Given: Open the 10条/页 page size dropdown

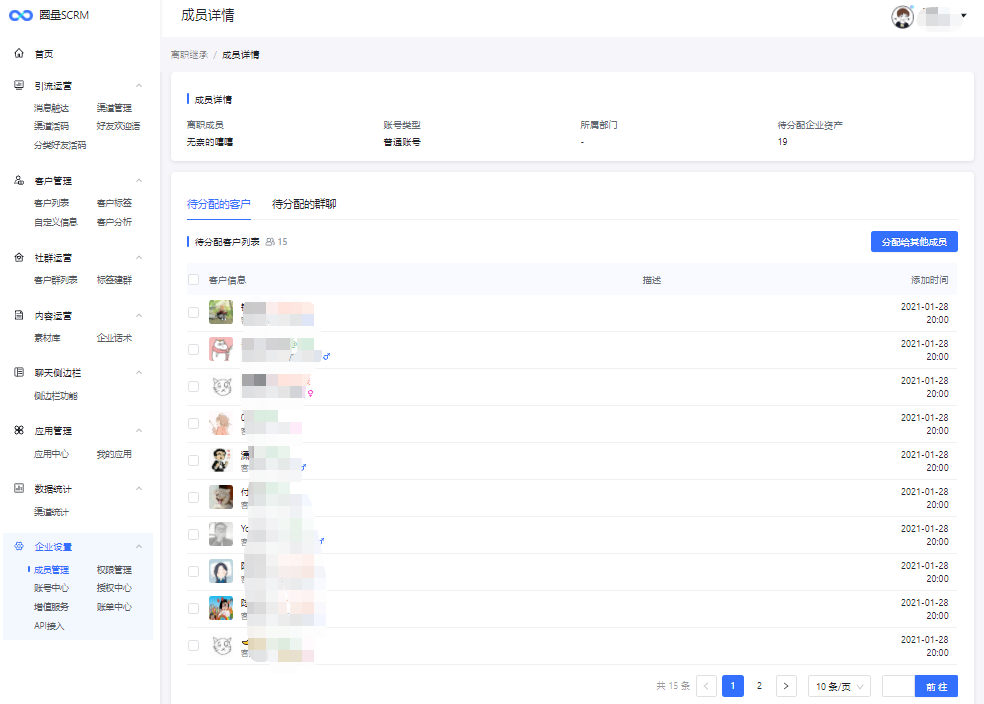Looking at the screenshot, I should [x=839, y=686].
